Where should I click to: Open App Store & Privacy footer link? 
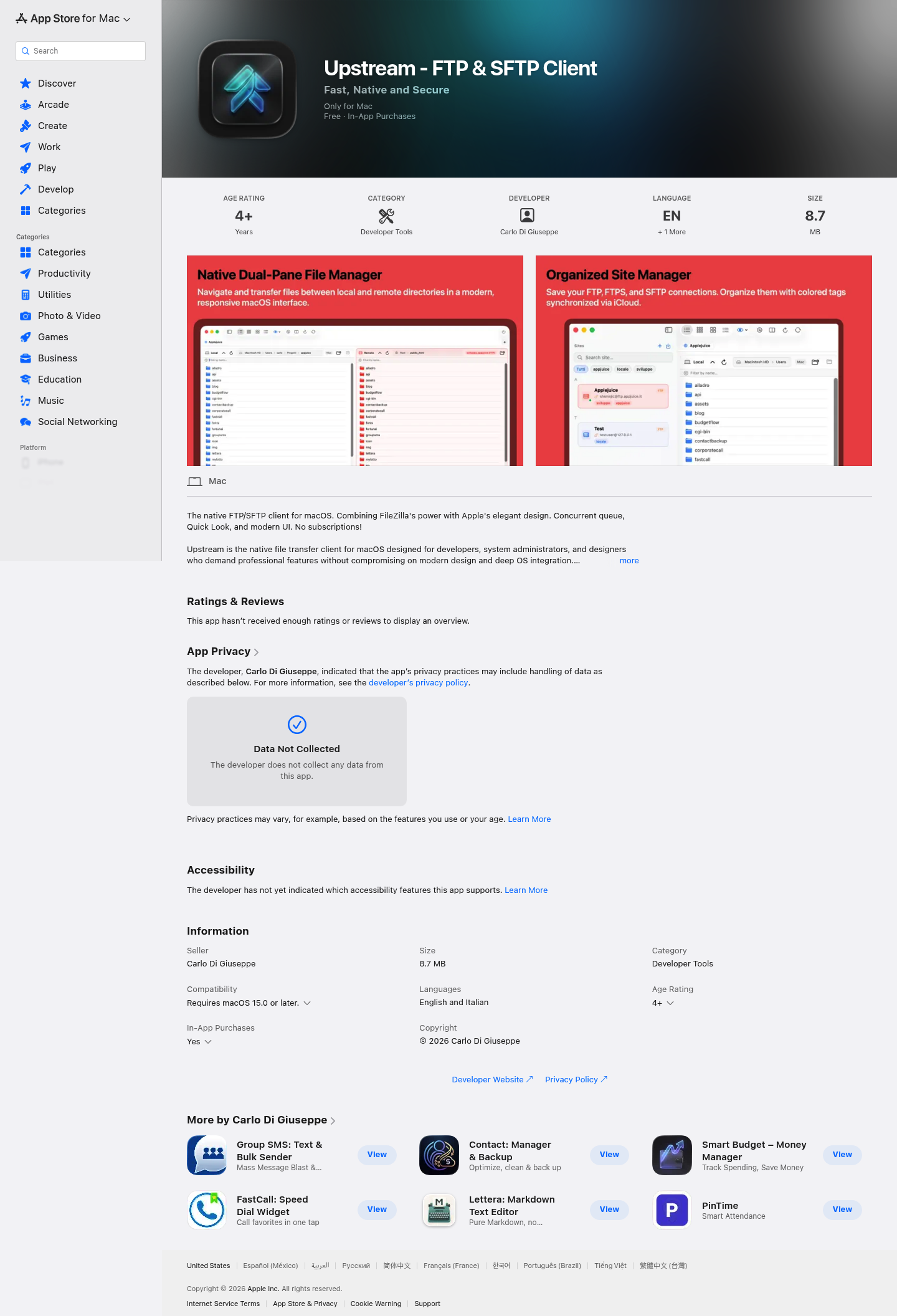click(305, 1304)
